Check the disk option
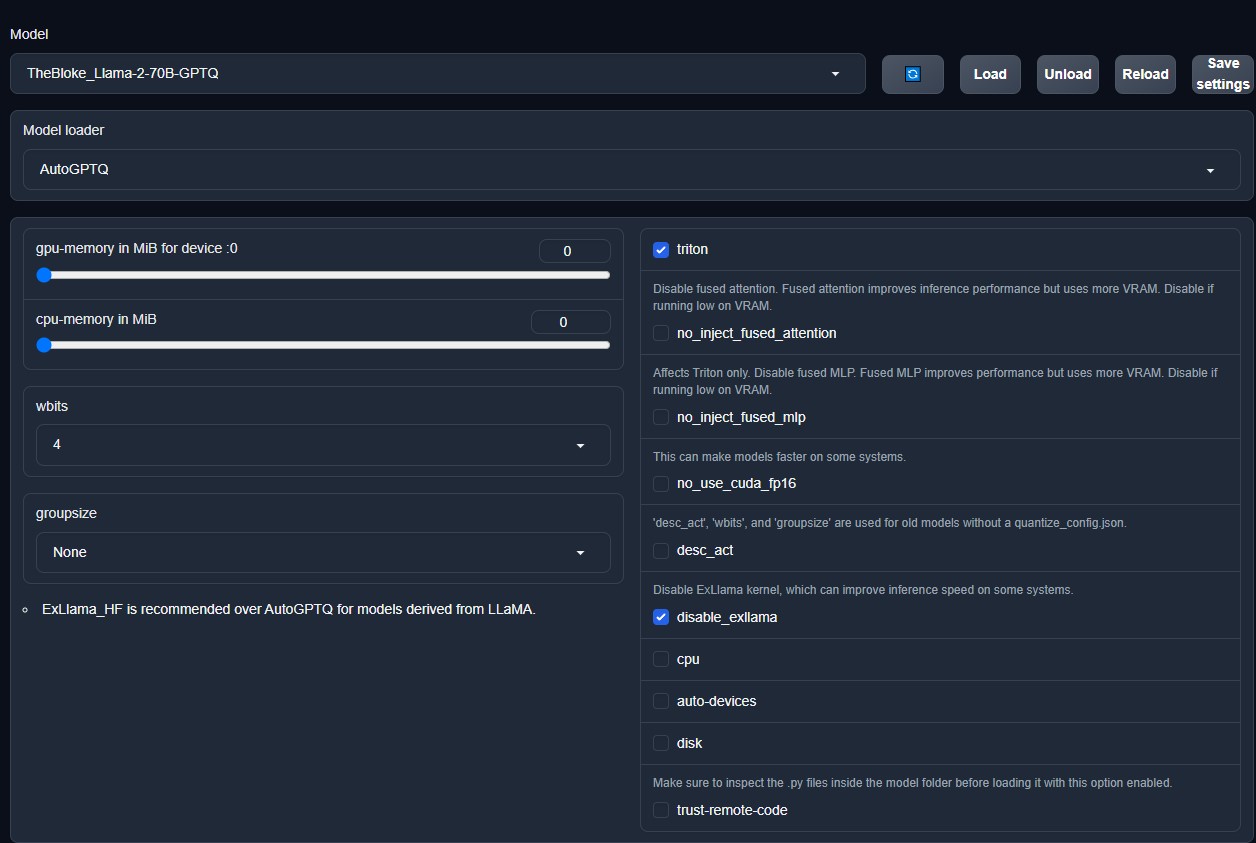Viewport: 1256px width, 843px height. 661,743
